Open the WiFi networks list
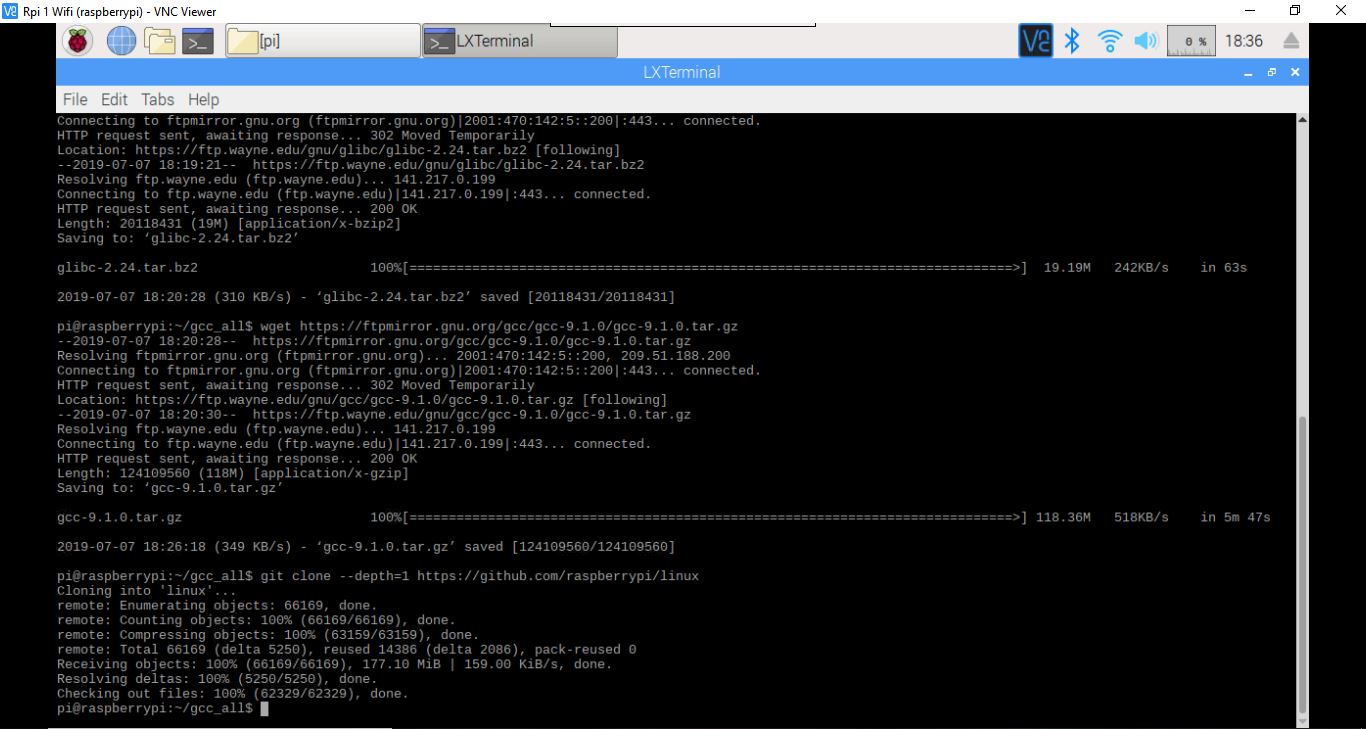Screen dimensions: 1366x729 tap(1109, 41)
